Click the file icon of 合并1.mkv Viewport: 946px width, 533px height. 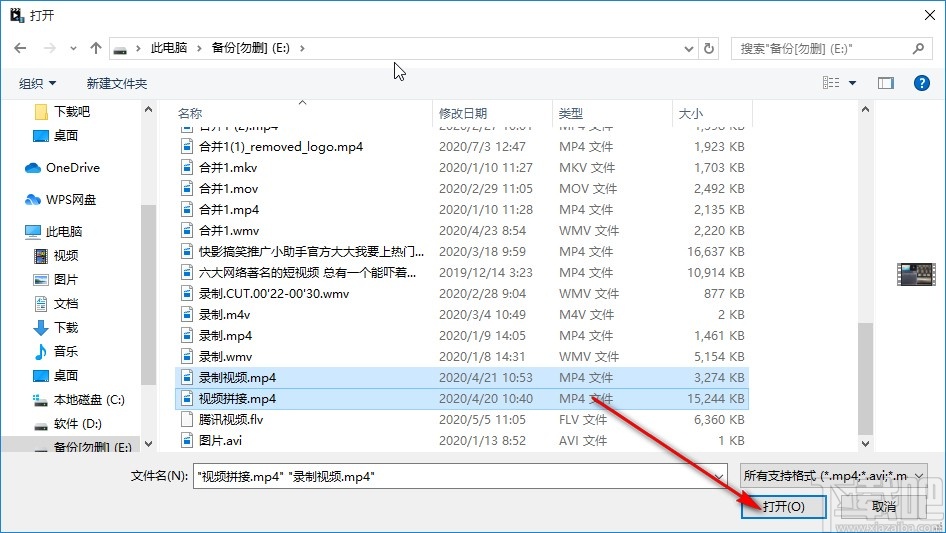[x=187, y=168]
